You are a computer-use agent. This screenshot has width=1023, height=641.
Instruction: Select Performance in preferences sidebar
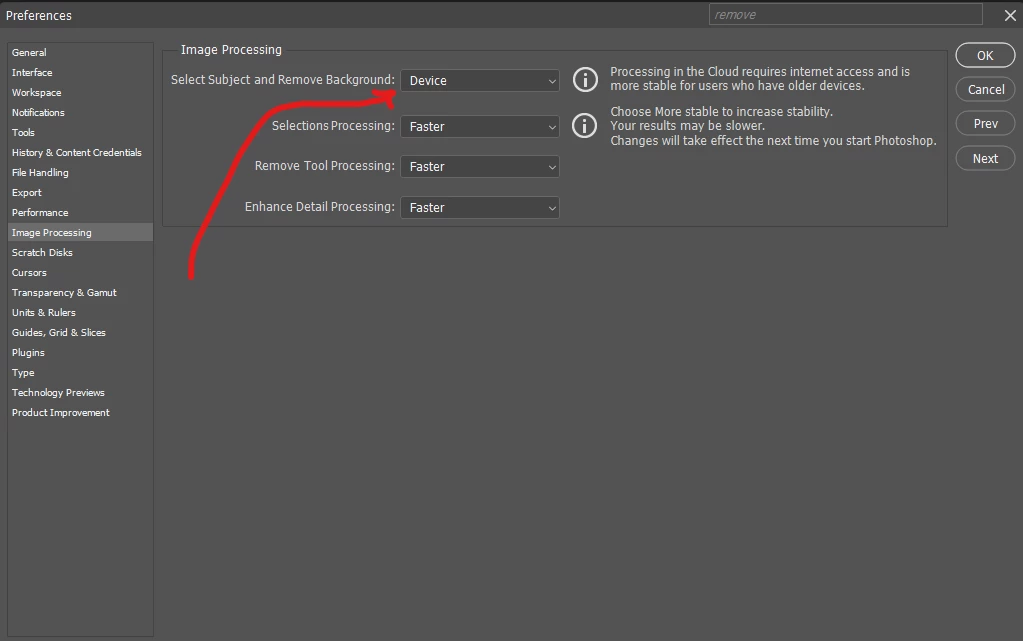(x=80, y=213)
